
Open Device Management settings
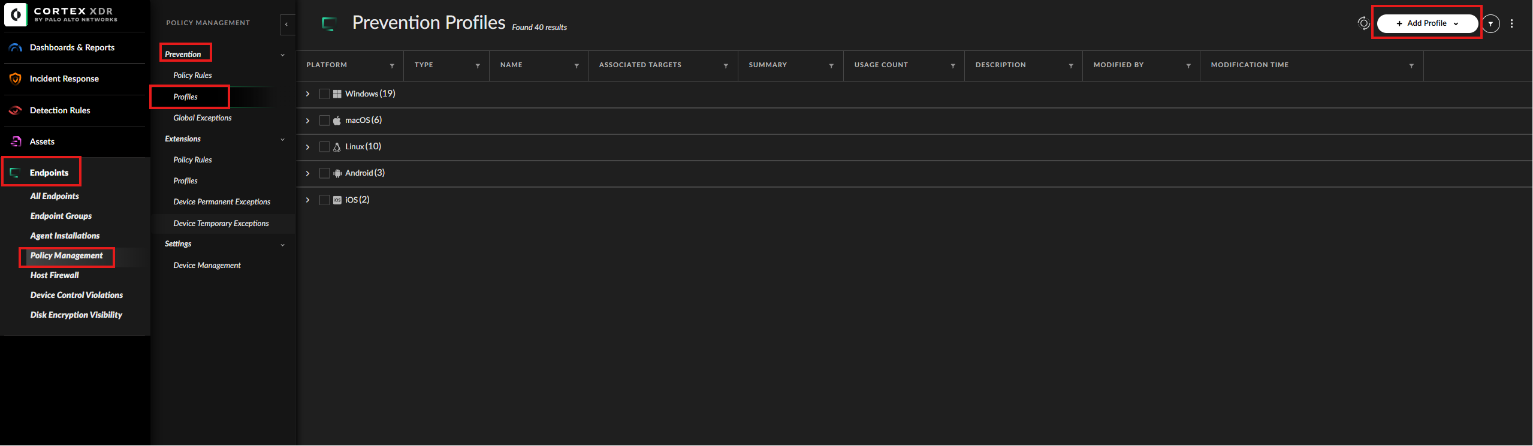pyautogui.click(x=207, y=265)
